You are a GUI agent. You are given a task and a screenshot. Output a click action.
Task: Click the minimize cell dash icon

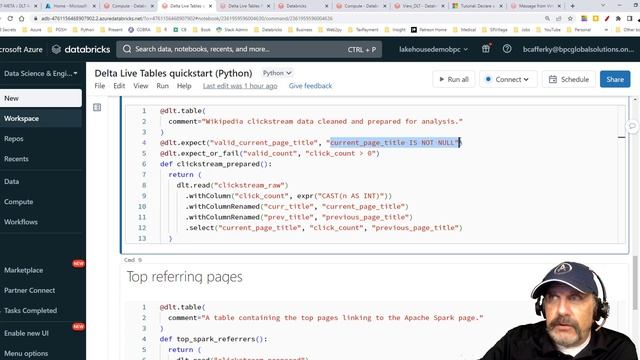[622, 137]
